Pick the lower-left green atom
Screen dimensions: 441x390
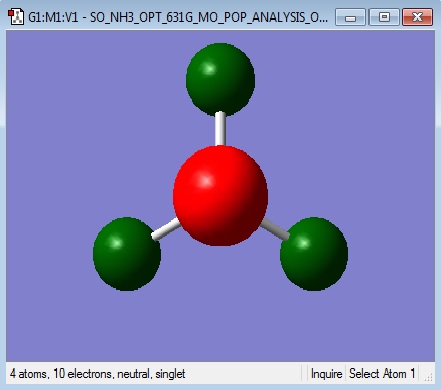(127, 254)
